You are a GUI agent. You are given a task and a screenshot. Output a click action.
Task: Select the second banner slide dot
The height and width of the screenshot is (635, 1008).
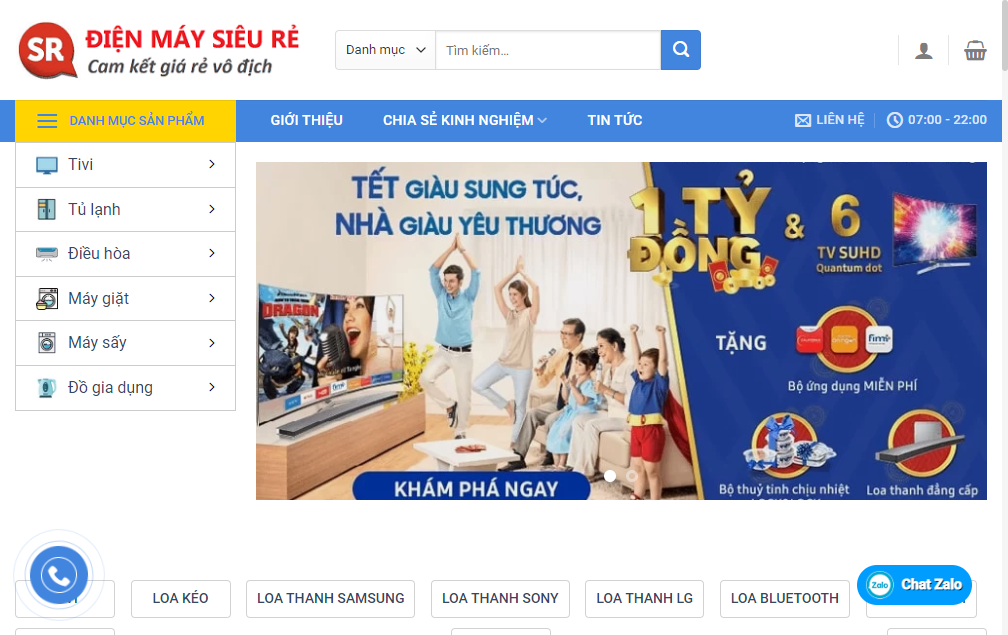[632, 476]
